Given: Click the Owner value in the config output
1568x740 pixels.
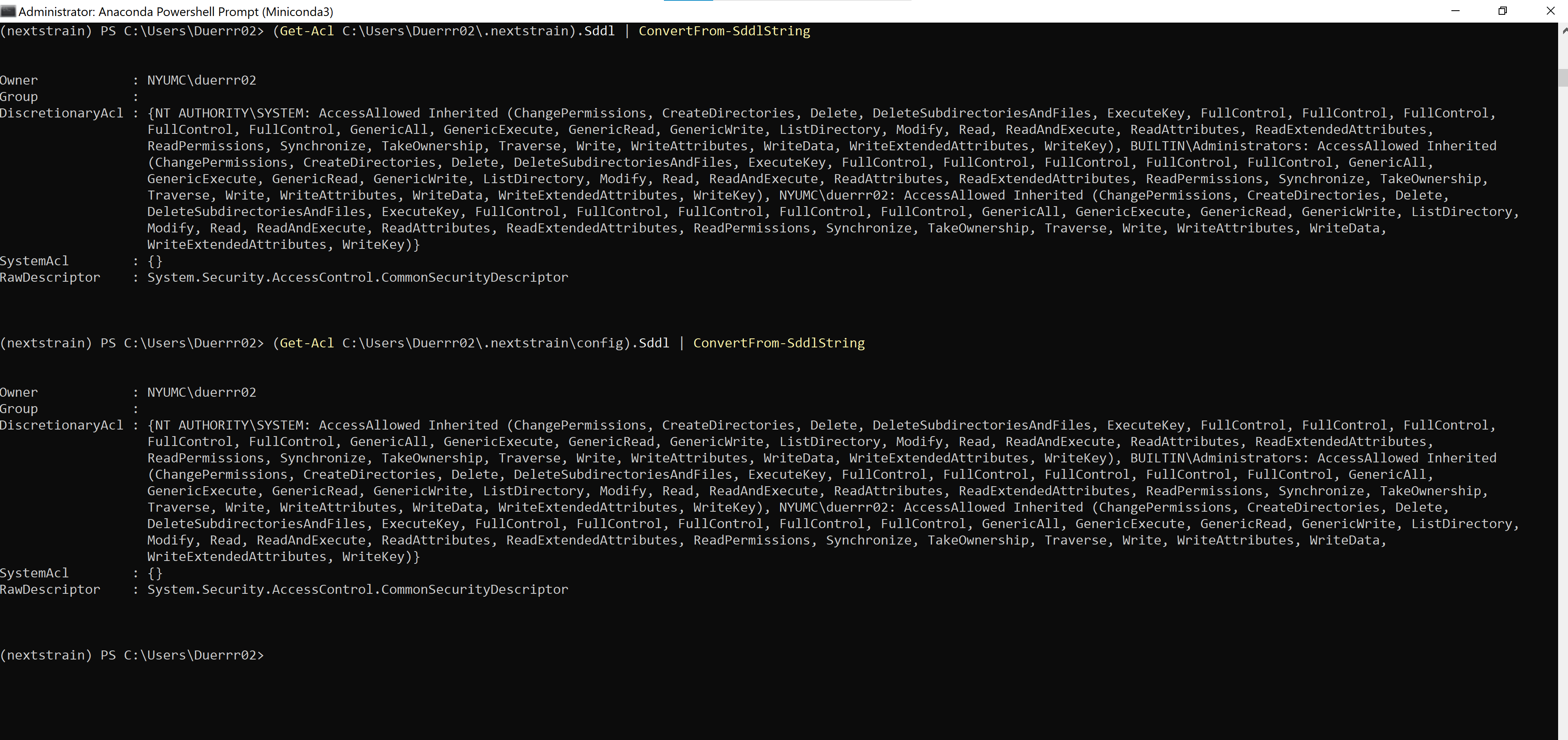Looking at the screenshot, I should (x=202, y=393).
